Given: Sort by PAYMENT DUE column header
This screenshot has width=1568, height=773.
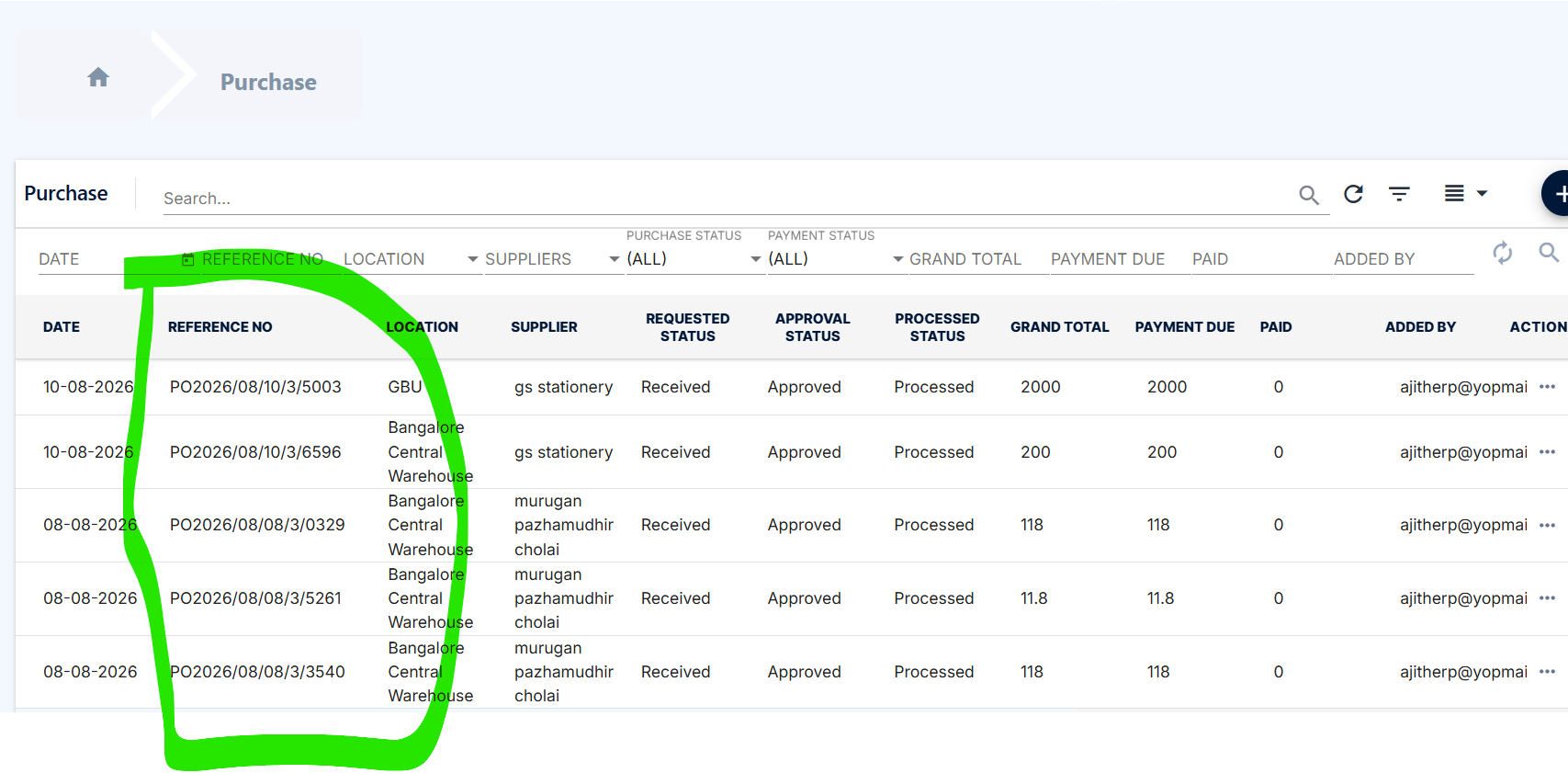Looking at the screenshot, I should [1185, 327].
